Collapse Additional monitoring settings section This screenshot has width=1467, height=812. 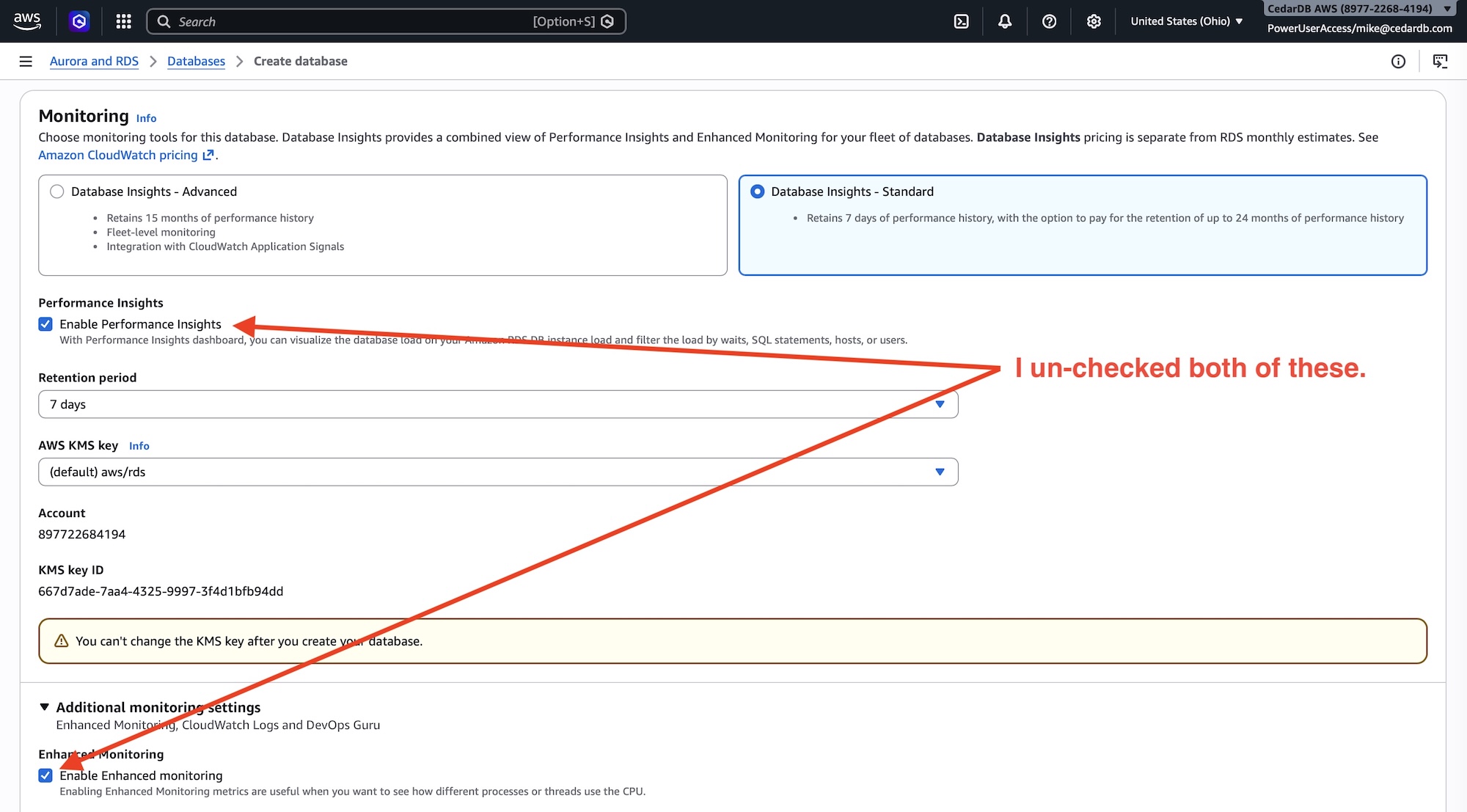coord(45,707)
